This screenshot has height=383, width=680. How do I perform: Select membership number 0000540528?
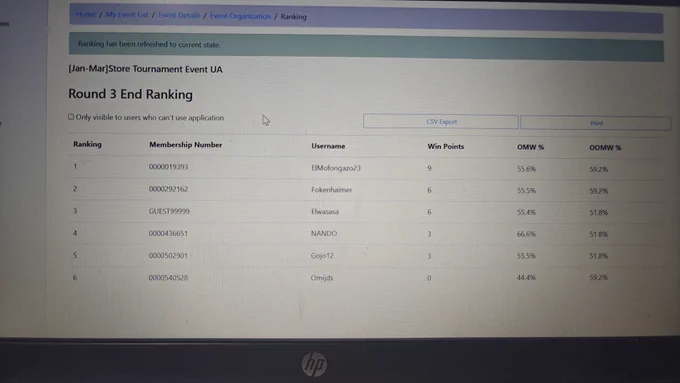pyautogui.click(x=168, y=278)
